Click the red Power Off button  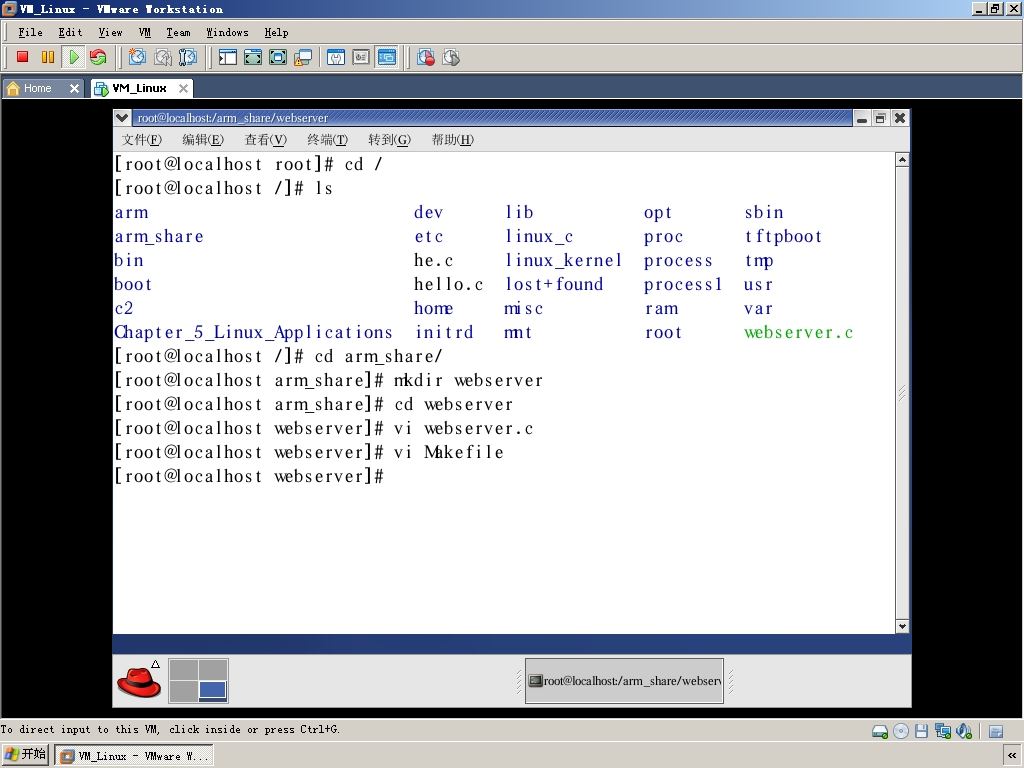click(22, 57)
